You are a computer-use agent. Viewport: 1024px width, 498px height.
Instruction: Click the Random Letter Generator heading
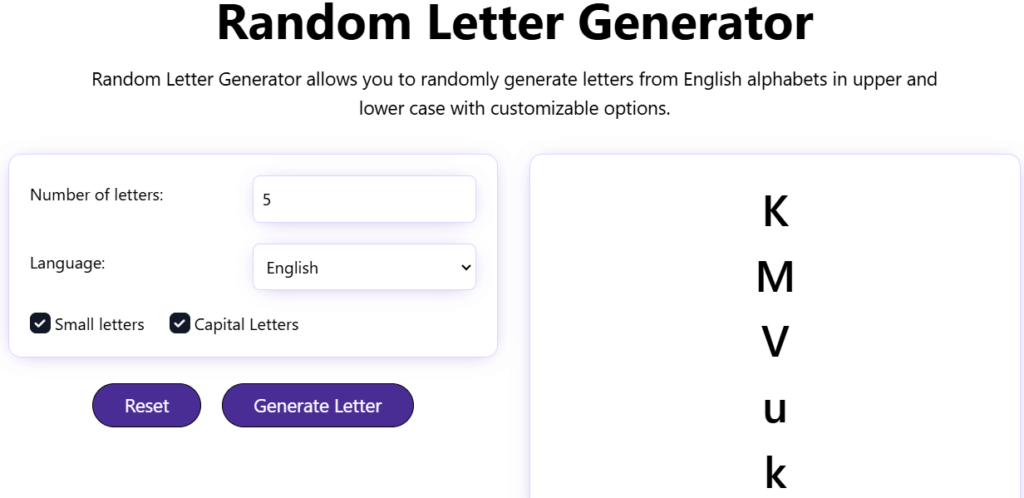click(x=515, y=24)
